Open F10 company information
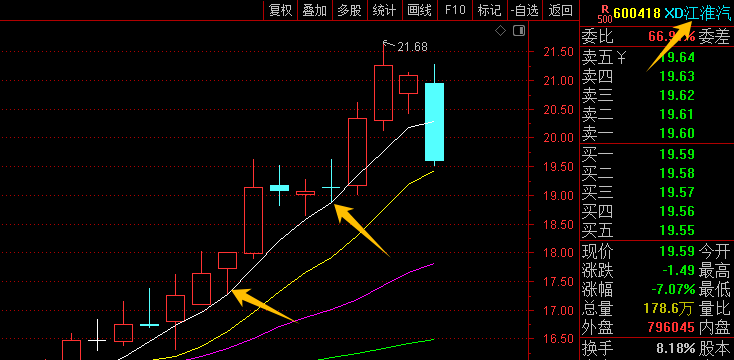734x360 pixels. (x=455, y=10)
